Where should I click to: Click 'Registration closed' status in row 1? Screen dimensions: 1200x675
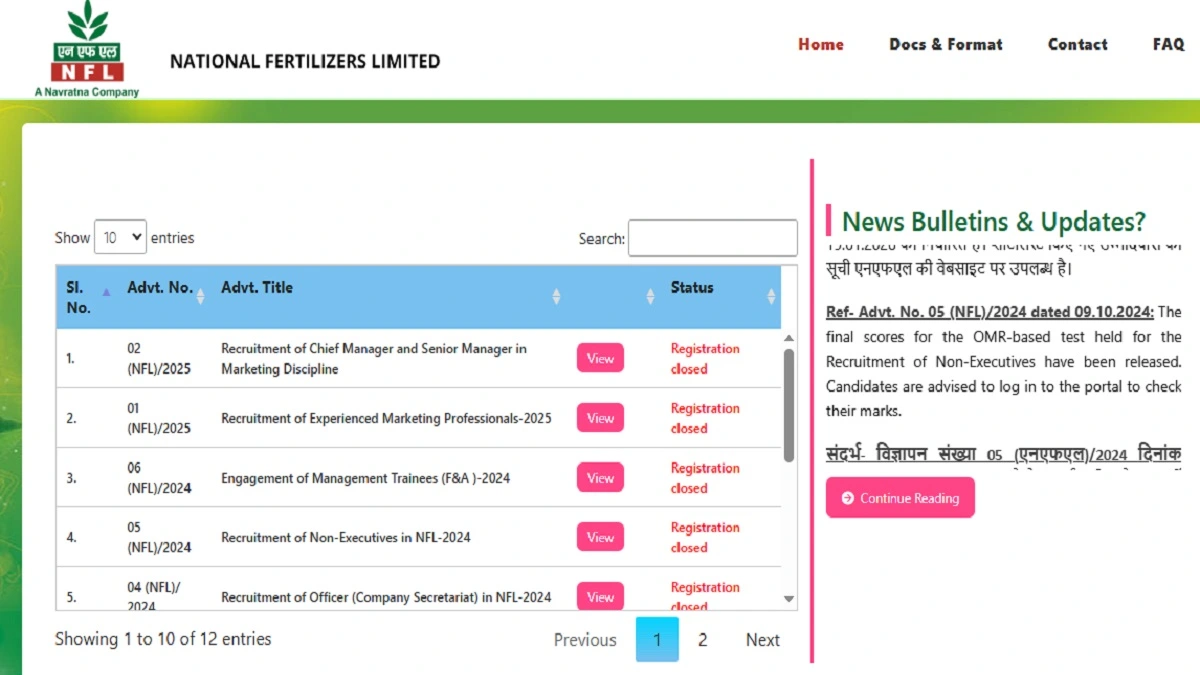coord(705,358)
